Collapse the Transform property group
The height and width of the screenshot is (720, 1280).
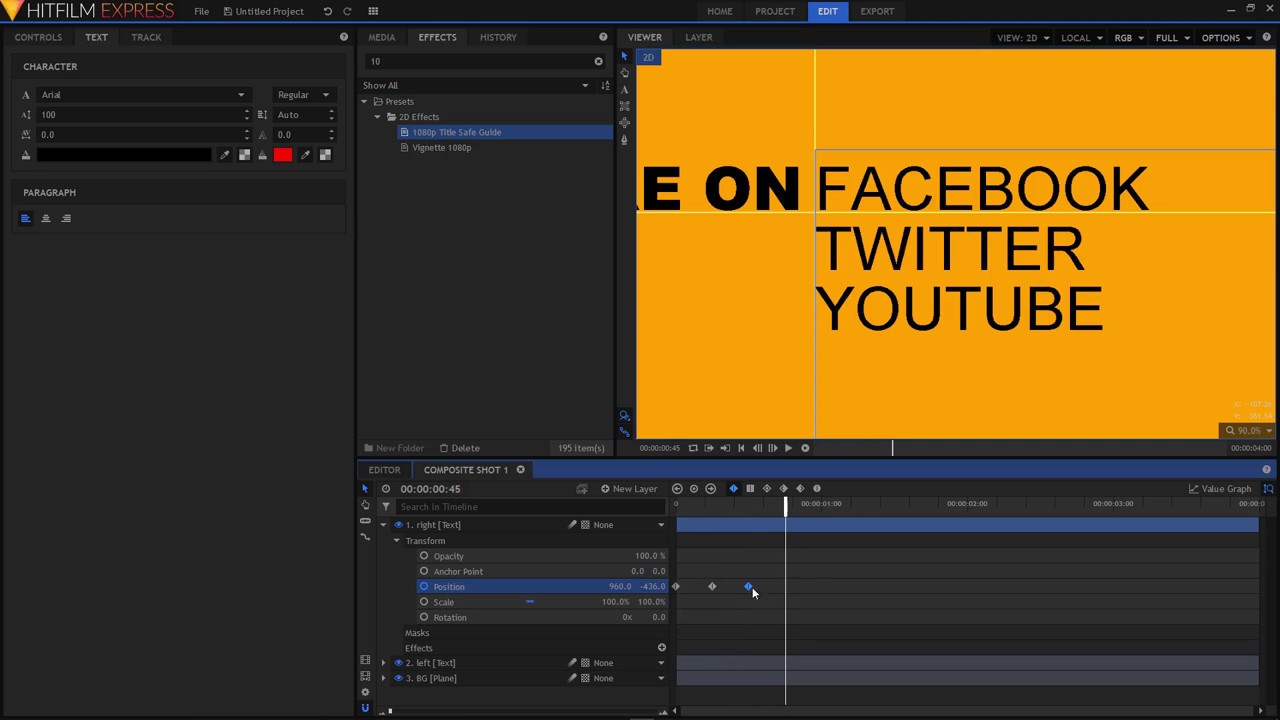396,541
